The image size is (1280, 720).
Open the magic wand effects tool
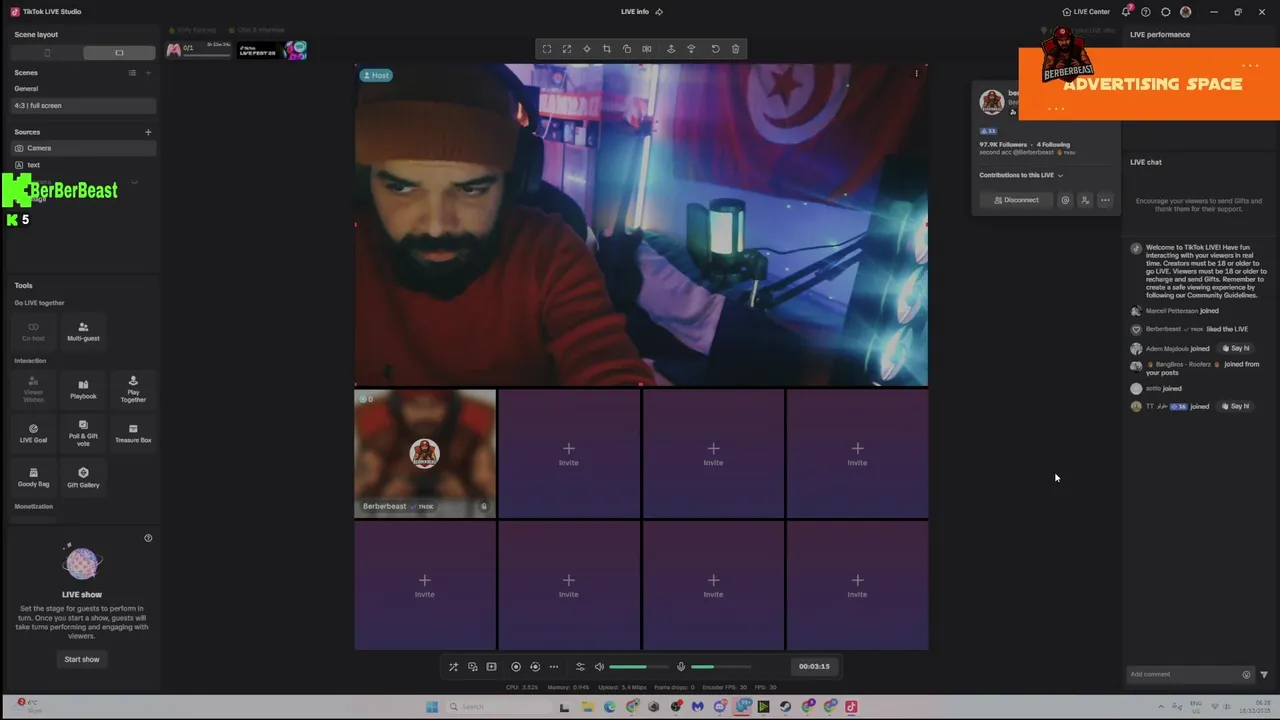pyautogui.click(x=453, y=667)
